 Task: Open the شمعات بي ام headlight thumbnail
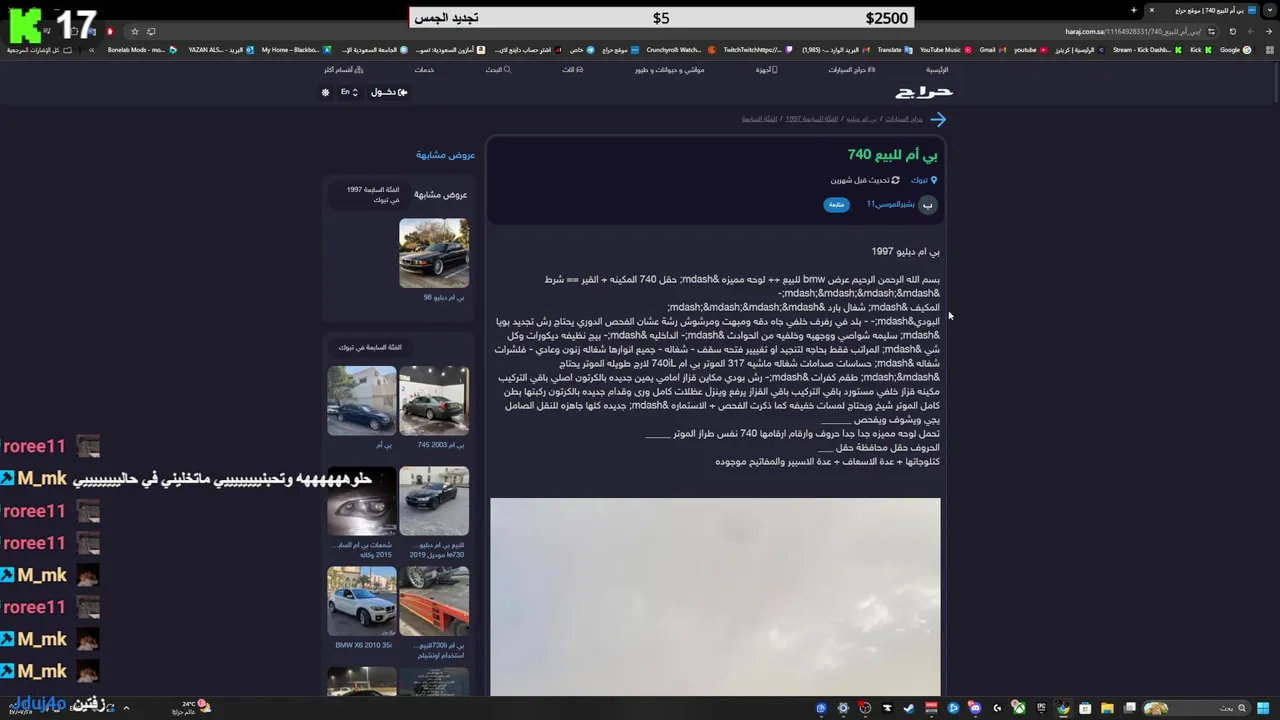[362, 501]
